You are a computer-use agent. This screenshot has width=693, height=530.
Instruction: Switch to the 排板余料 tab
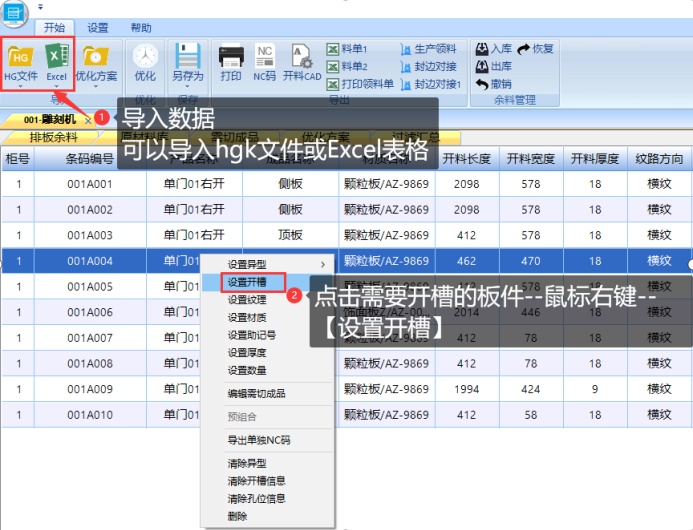coord(53,137)
